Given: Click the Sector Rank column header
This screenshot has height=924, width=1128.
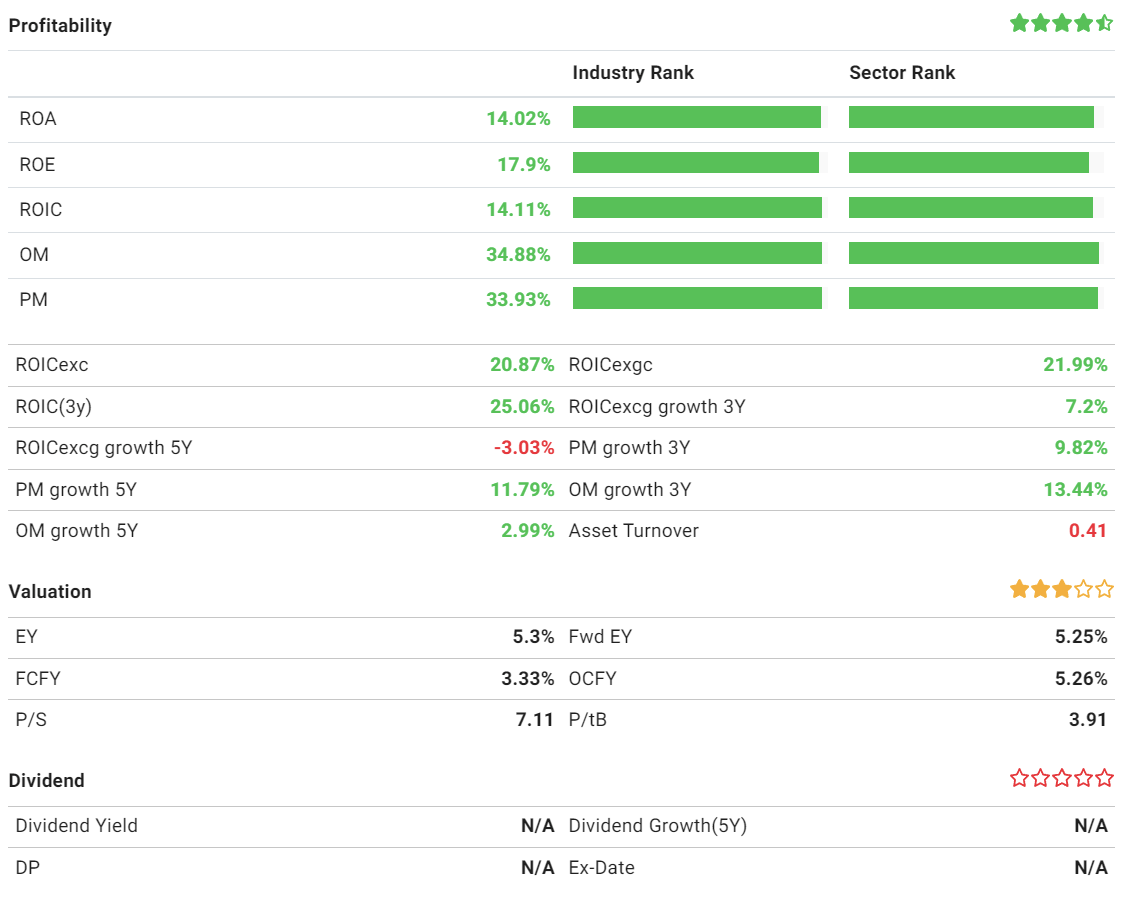Looking at the screenshot, I should [902, 73].
